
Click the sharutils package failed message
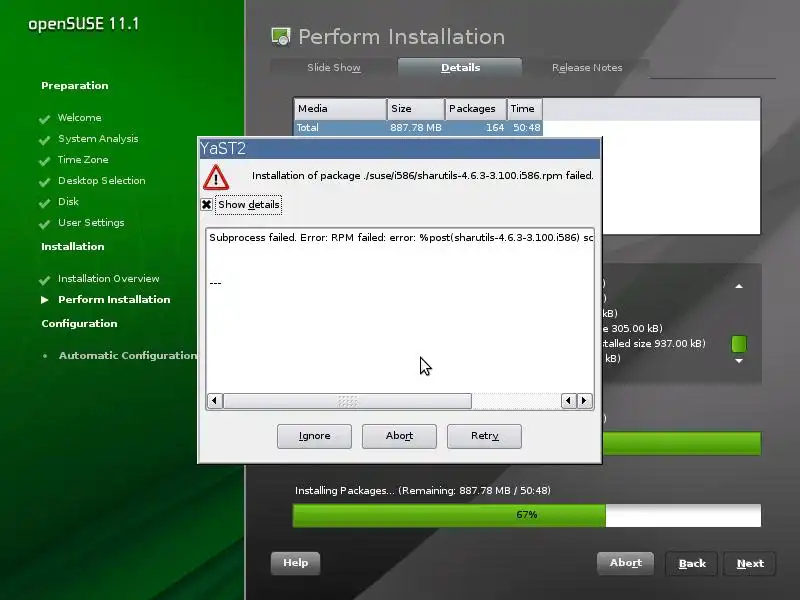point(422,176)
